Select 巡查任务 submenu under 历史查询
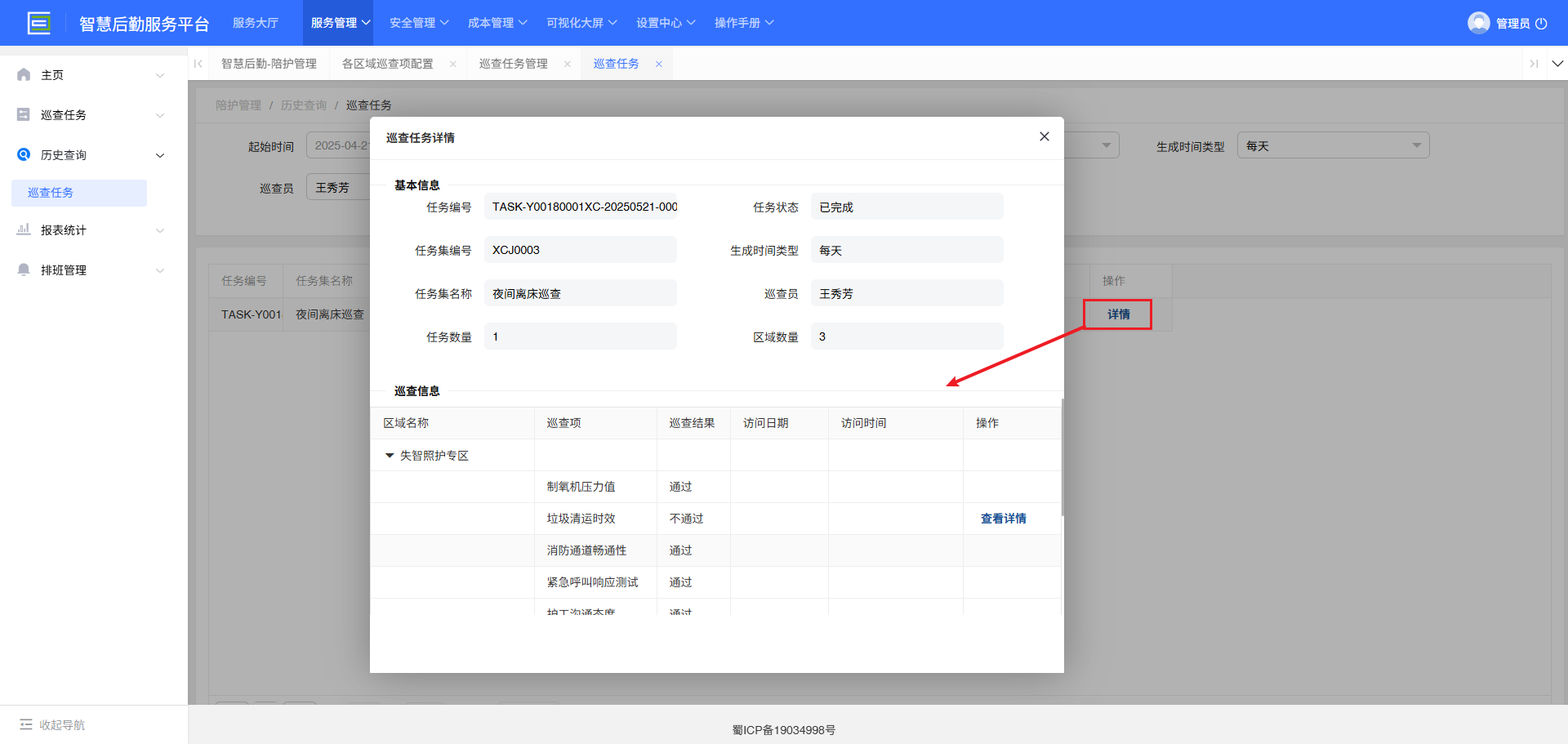1568x744 pixels. (79, 193)
